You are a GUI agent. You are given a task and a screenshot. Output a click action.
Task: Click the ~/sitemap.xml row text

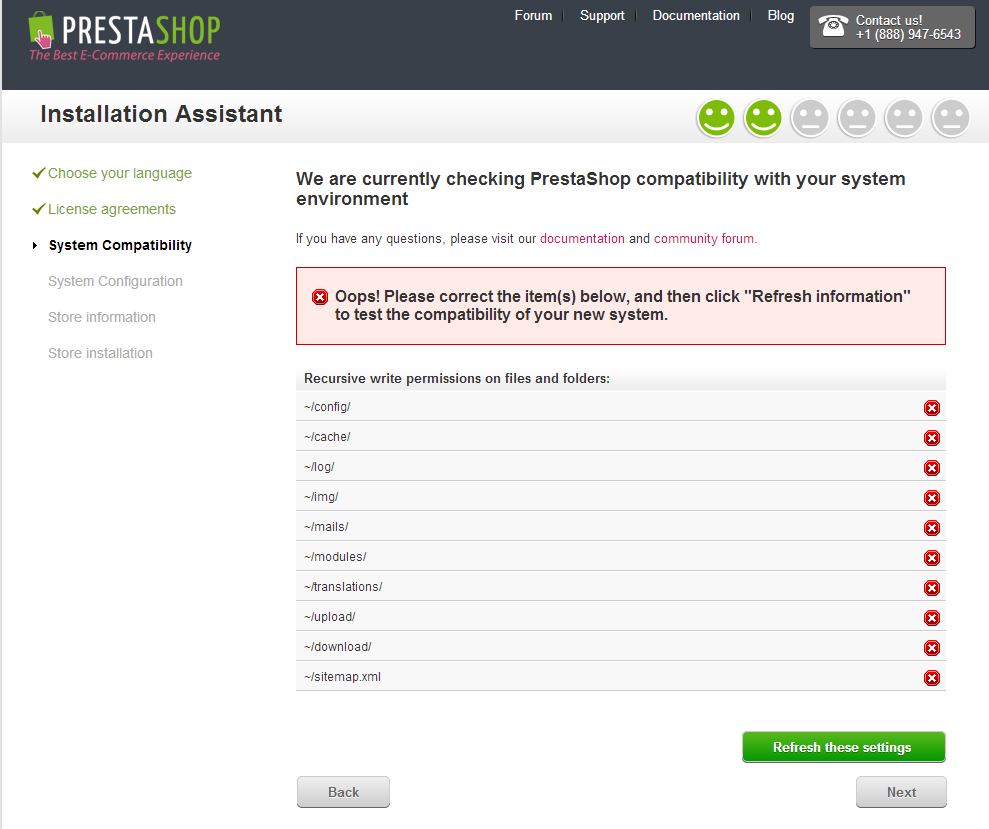[342, 677]
